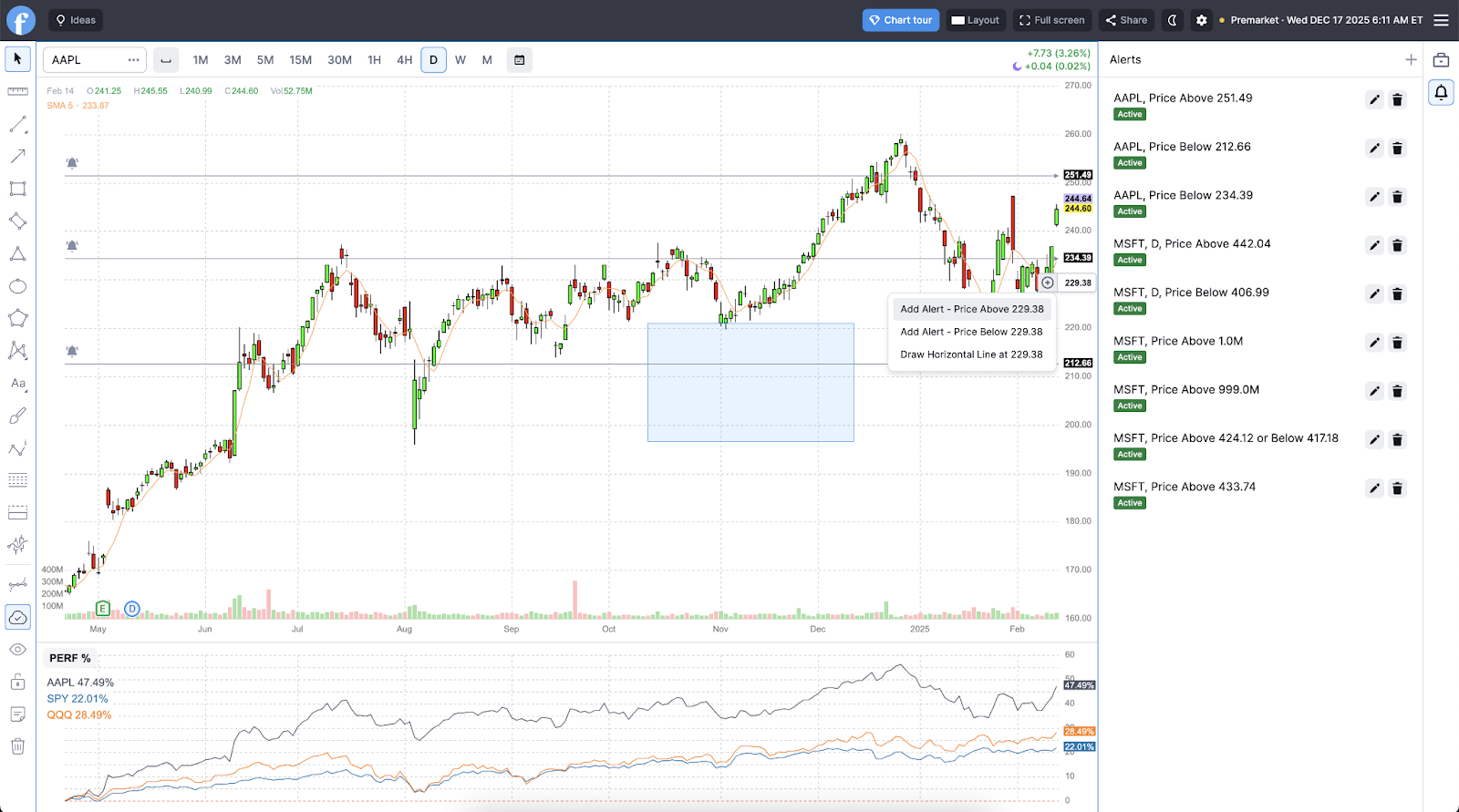Delete drawings with the trash tool

tap(17, 746)
